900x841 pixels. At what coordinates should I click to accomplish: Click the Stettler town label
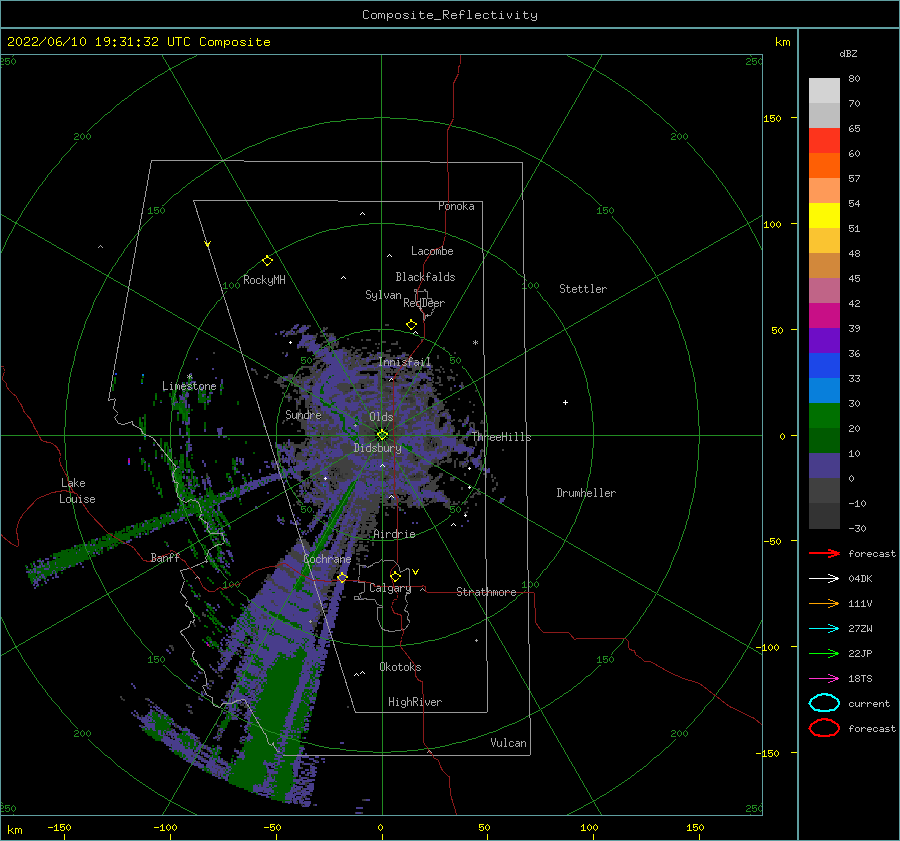(x=583, y=289)
